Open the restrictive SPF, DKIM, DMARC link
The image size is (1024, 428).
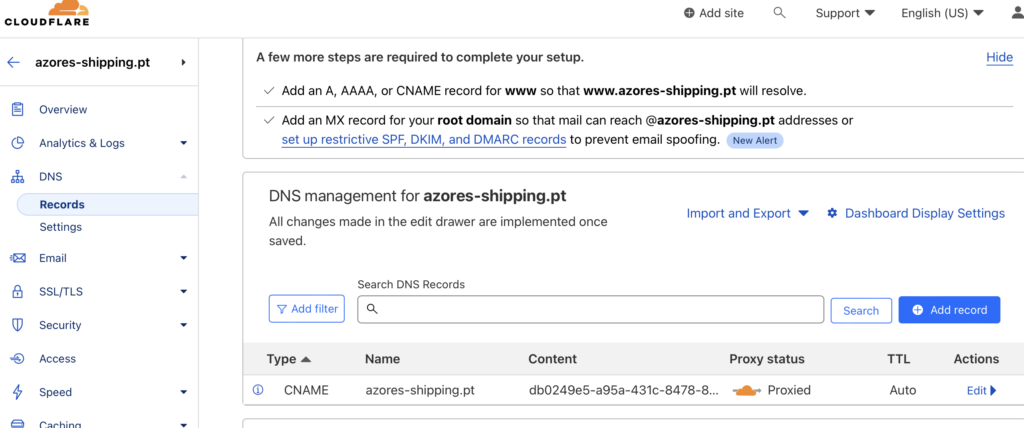pos(424,140)
